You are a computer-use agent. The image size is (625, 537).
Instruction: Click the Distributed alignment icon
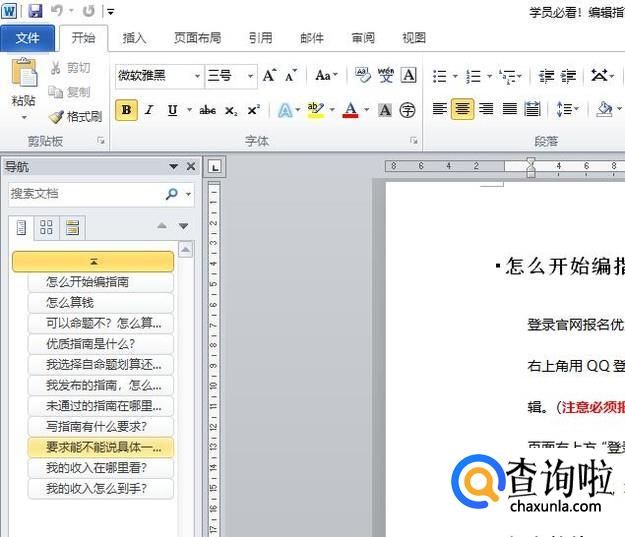532,109
